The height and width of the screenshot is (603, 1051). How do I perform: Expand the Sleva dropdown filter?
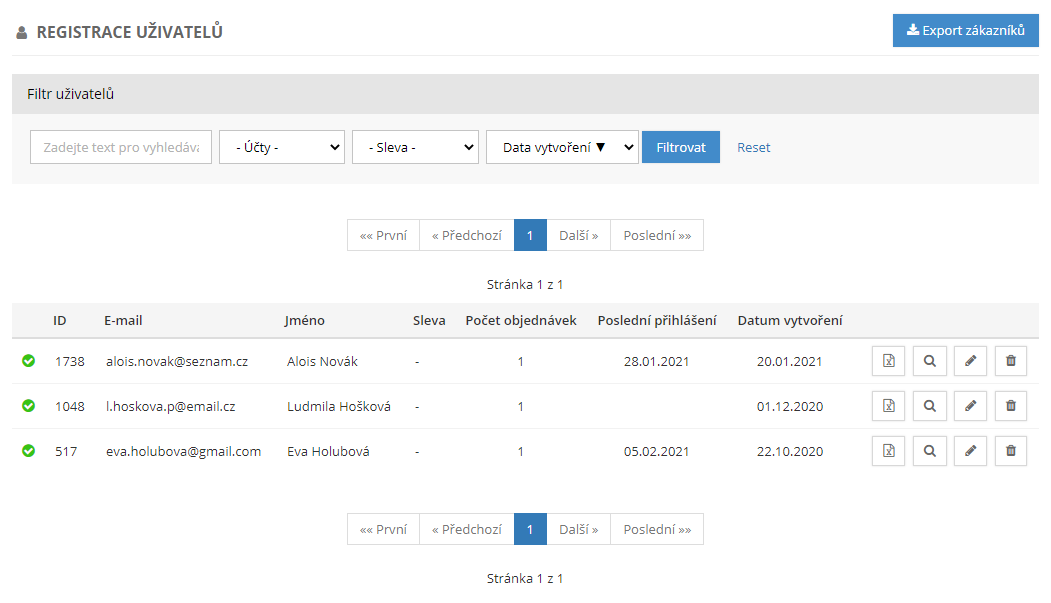(x=415, y=147)
